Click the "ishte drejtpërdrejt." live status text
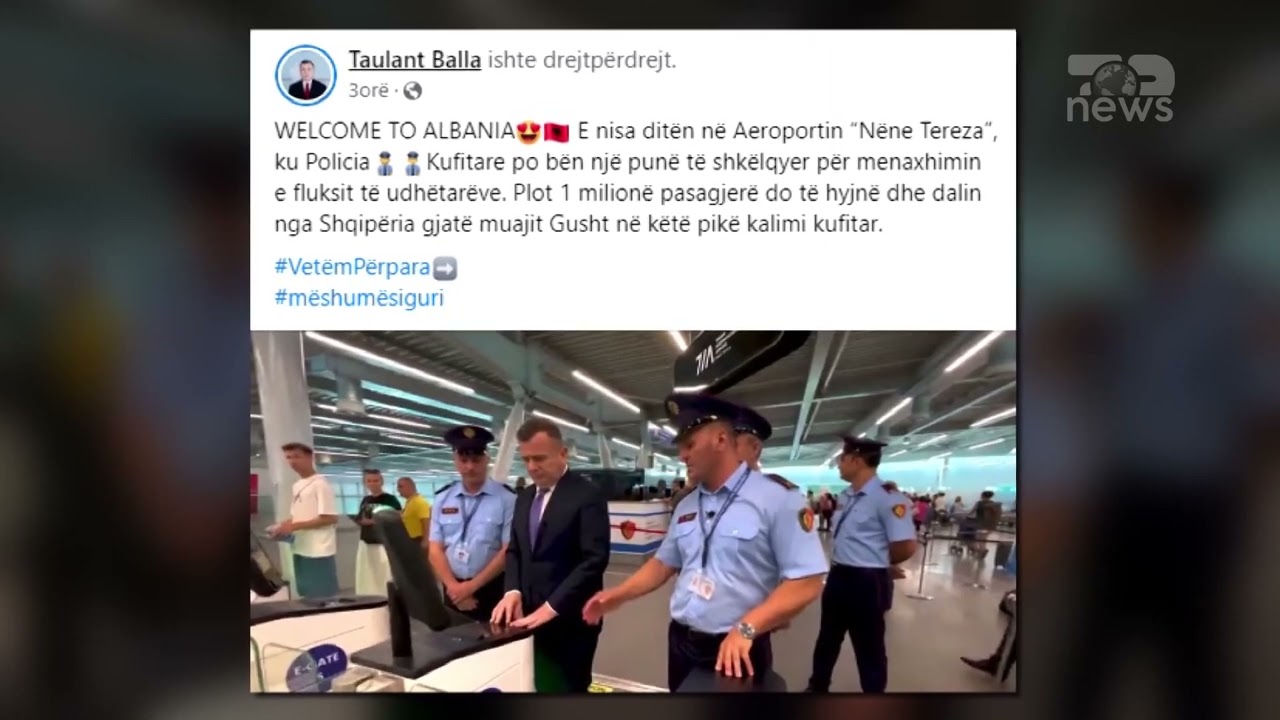Image resolution: width=1280 pixels, height=720 pixels. point(581,60)
